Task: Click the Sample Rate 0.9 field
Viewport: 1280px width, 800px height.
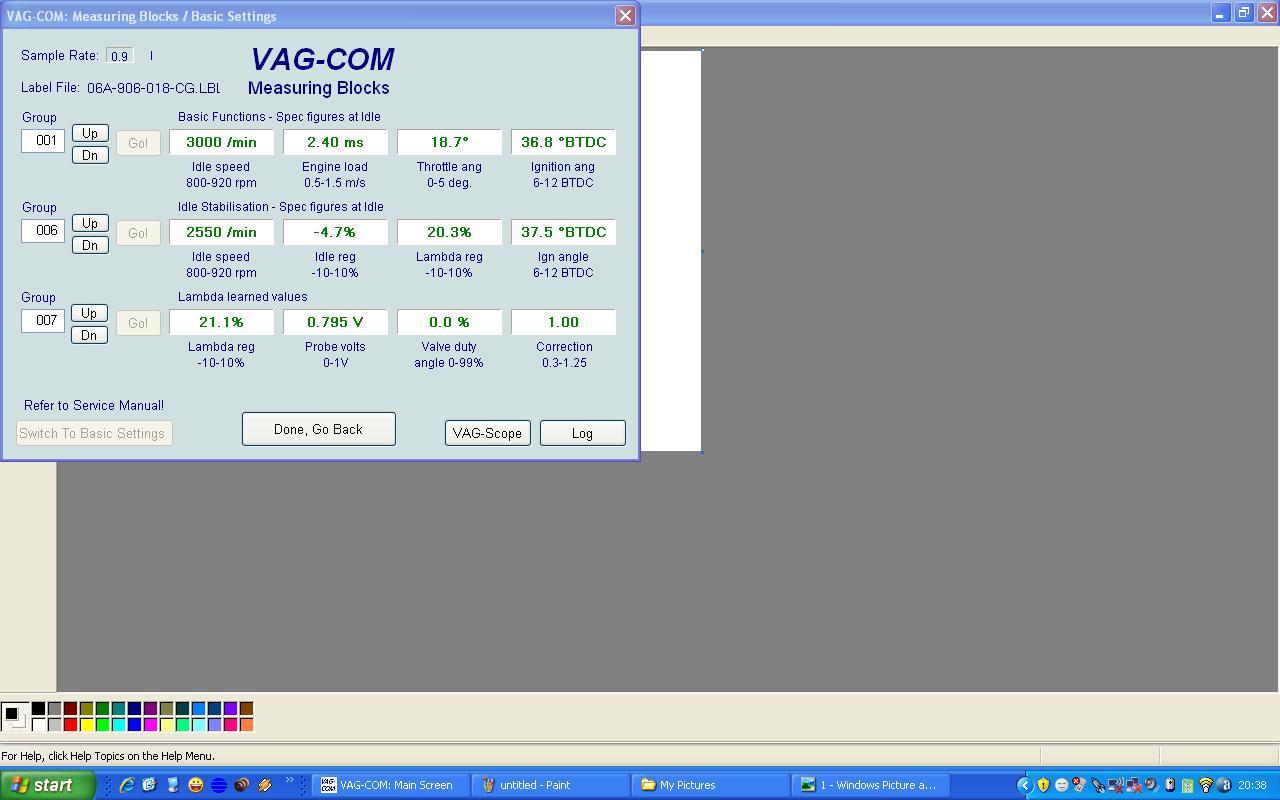Action: click(120, 56)
